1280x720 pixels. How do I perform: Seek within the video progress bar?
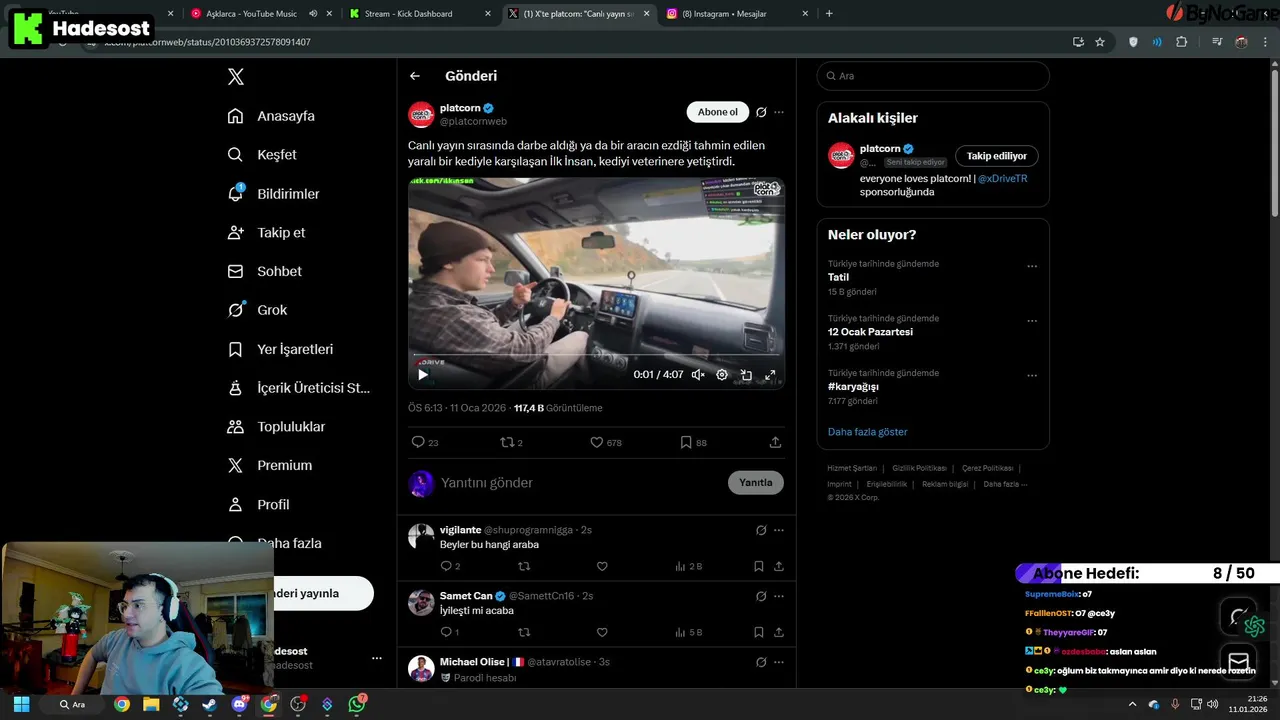coord(597,355)
